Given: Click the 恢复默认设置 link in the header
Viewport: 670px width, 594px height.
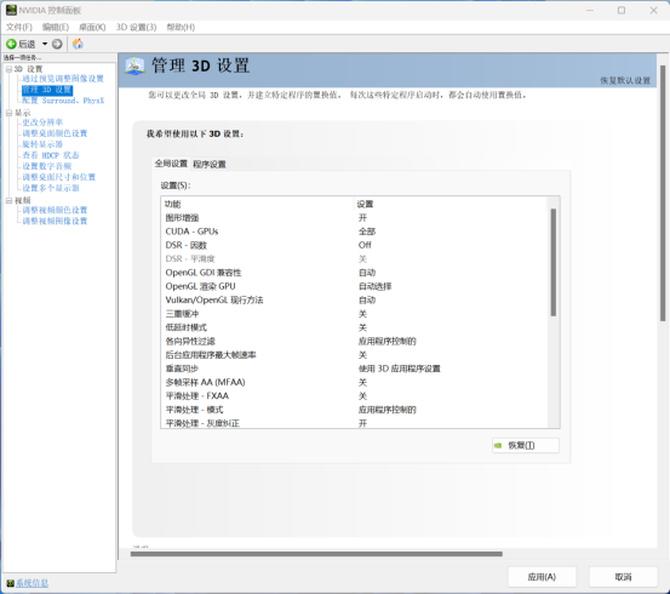Looking at the screenshot, I should click(x=625, y=80).
